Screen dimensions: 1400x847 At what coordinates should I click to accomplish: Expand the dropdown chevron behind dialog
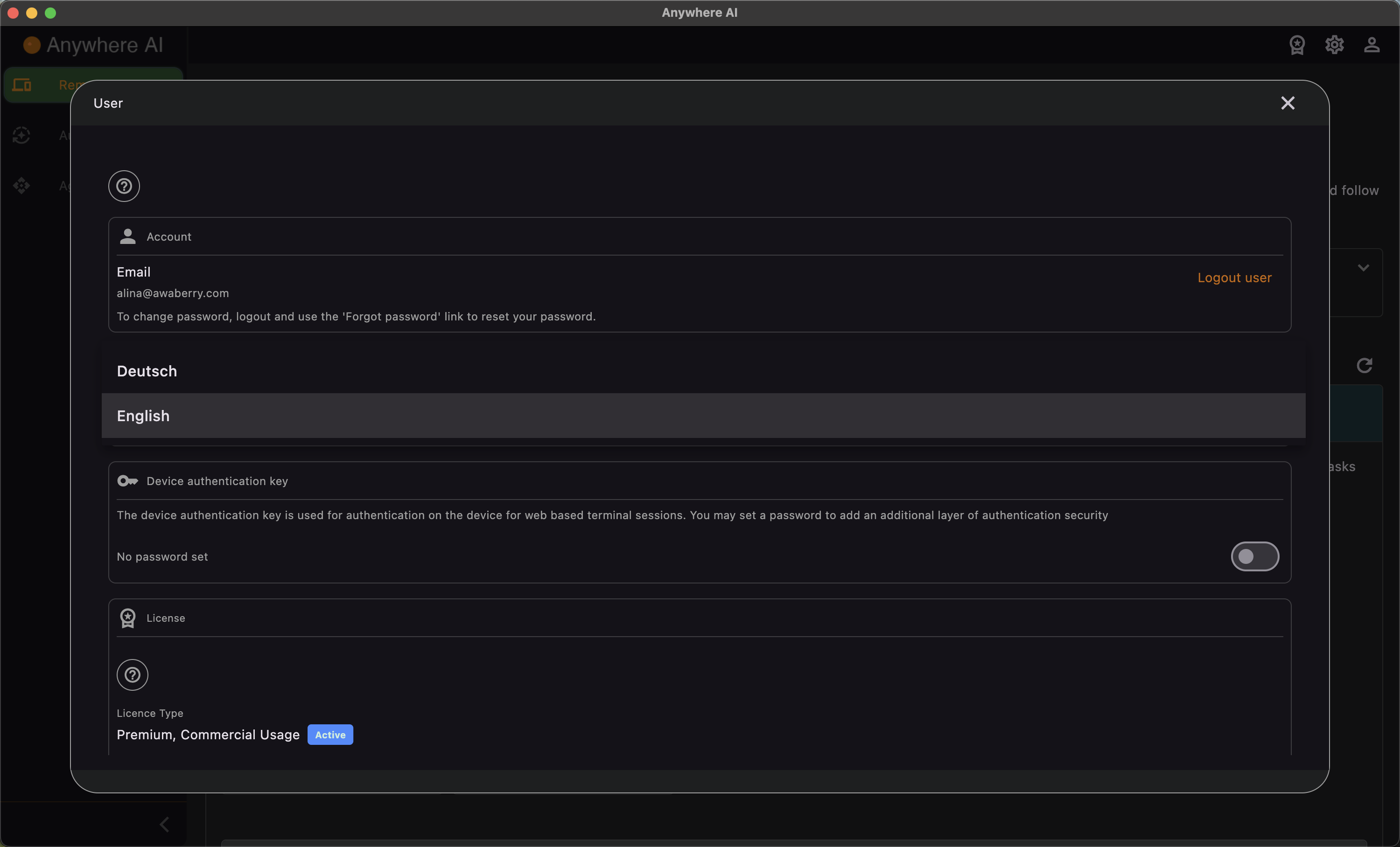1363,267
